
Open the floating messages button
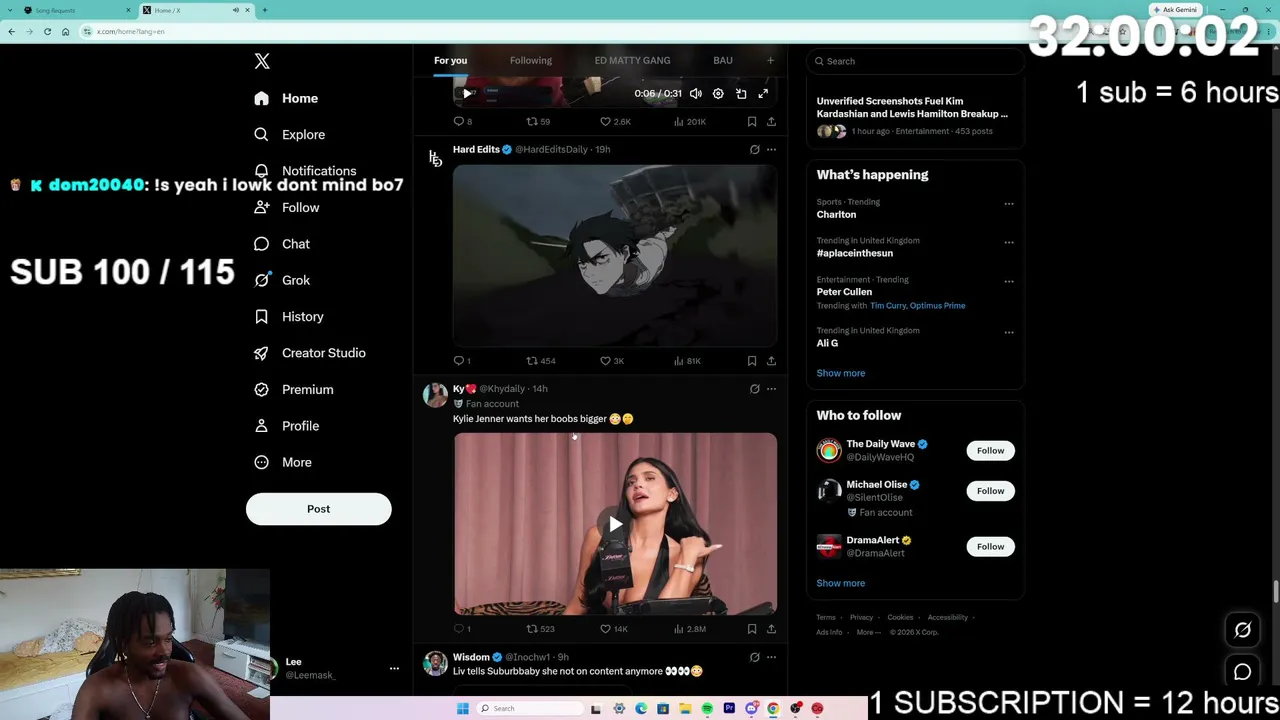click(1242, 672)
